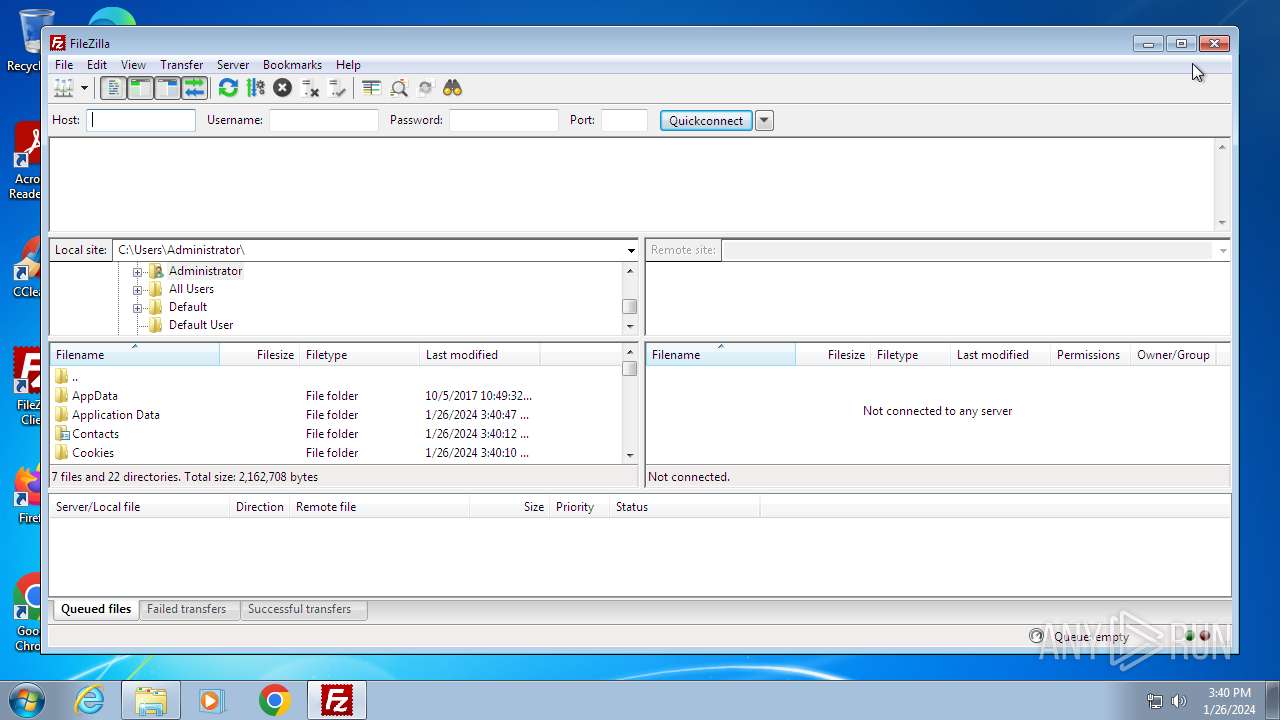Sort local files by Last modified
1280x720 pixels.
pyautogui.click(x=480, y=355)
